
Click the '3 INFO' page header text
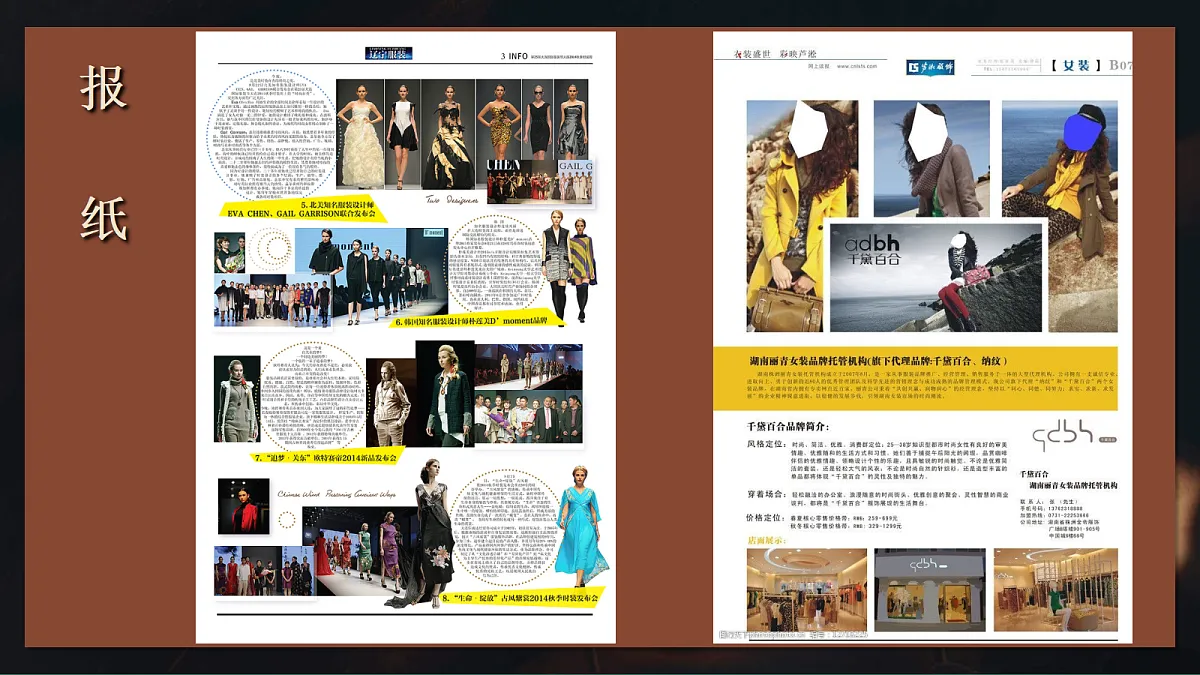pyautogui.click(x=515, y=56)
